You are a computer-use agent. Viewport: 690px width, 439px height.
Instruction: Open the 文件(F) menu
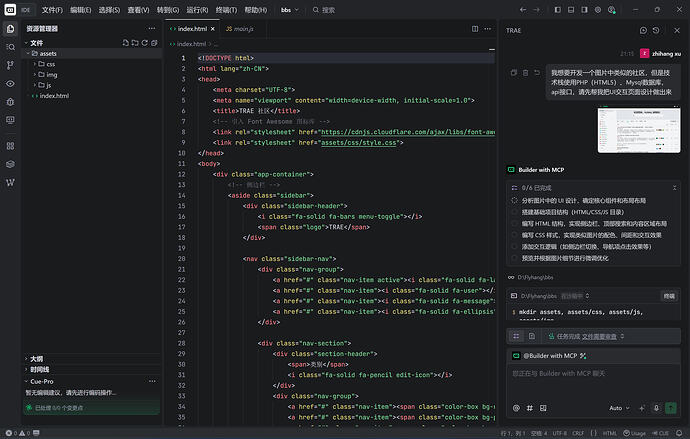click(x=52, y=10)
